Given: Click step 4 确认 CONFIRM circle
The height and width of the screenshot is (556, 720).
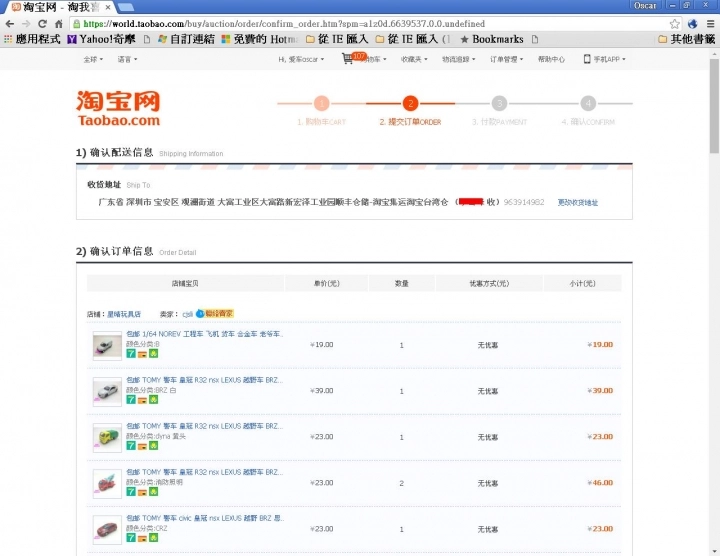Looking at the screenshot, I should 588,103.
